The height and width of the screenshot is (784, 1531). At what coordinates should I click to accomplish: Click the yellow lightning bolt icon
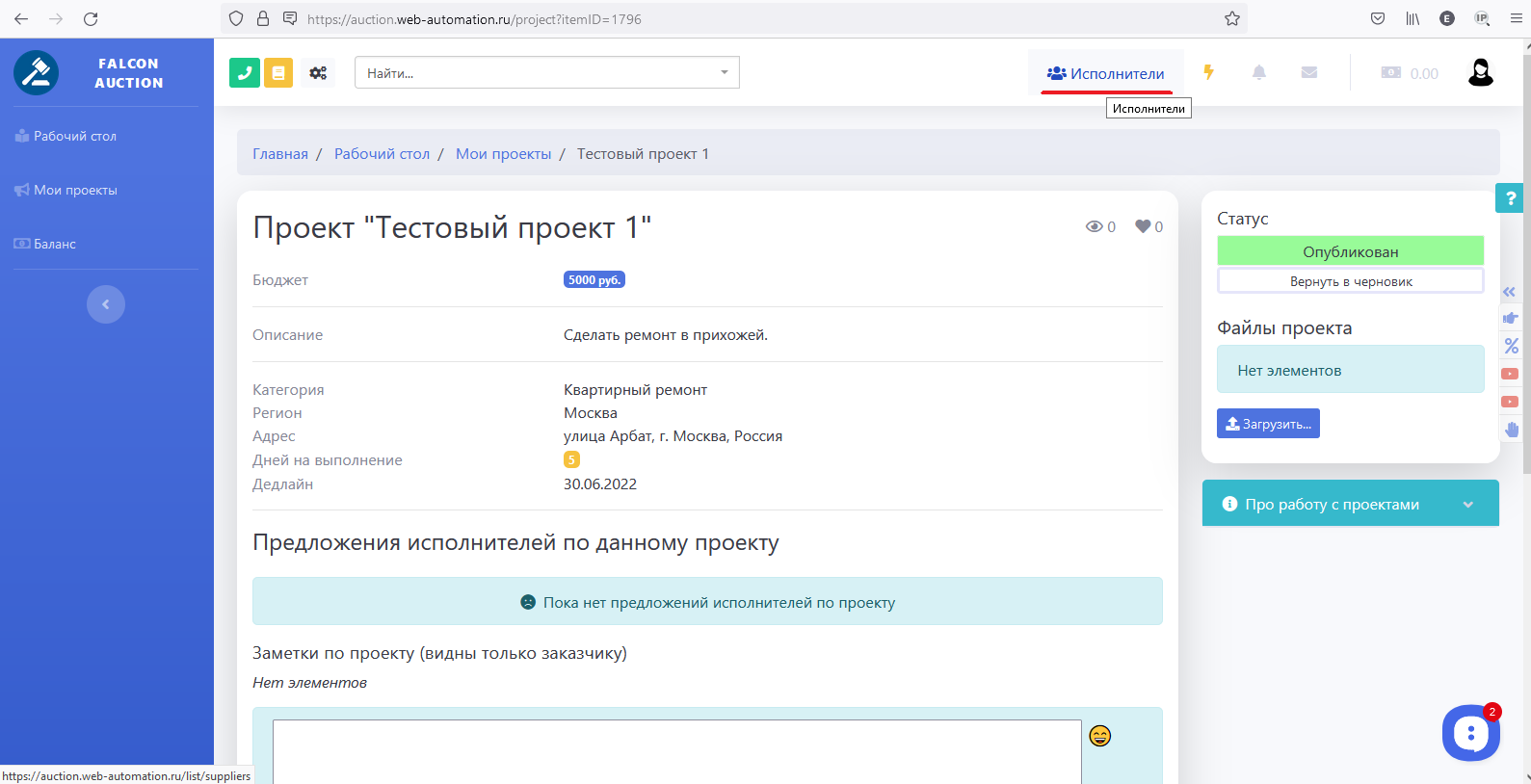(x=1208, y=72)
